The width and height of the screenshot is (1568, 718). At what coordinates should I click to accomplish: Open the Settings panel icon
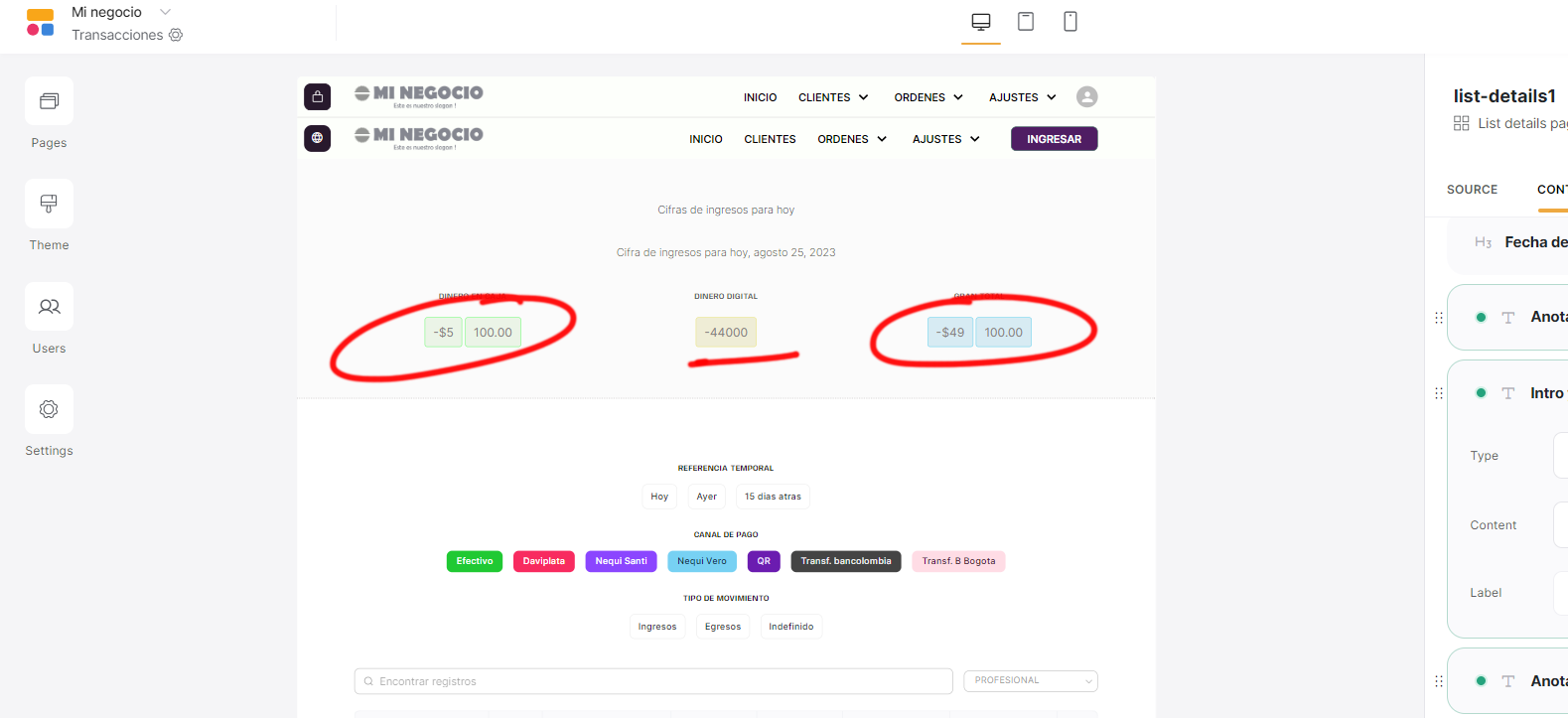[49, 409]
